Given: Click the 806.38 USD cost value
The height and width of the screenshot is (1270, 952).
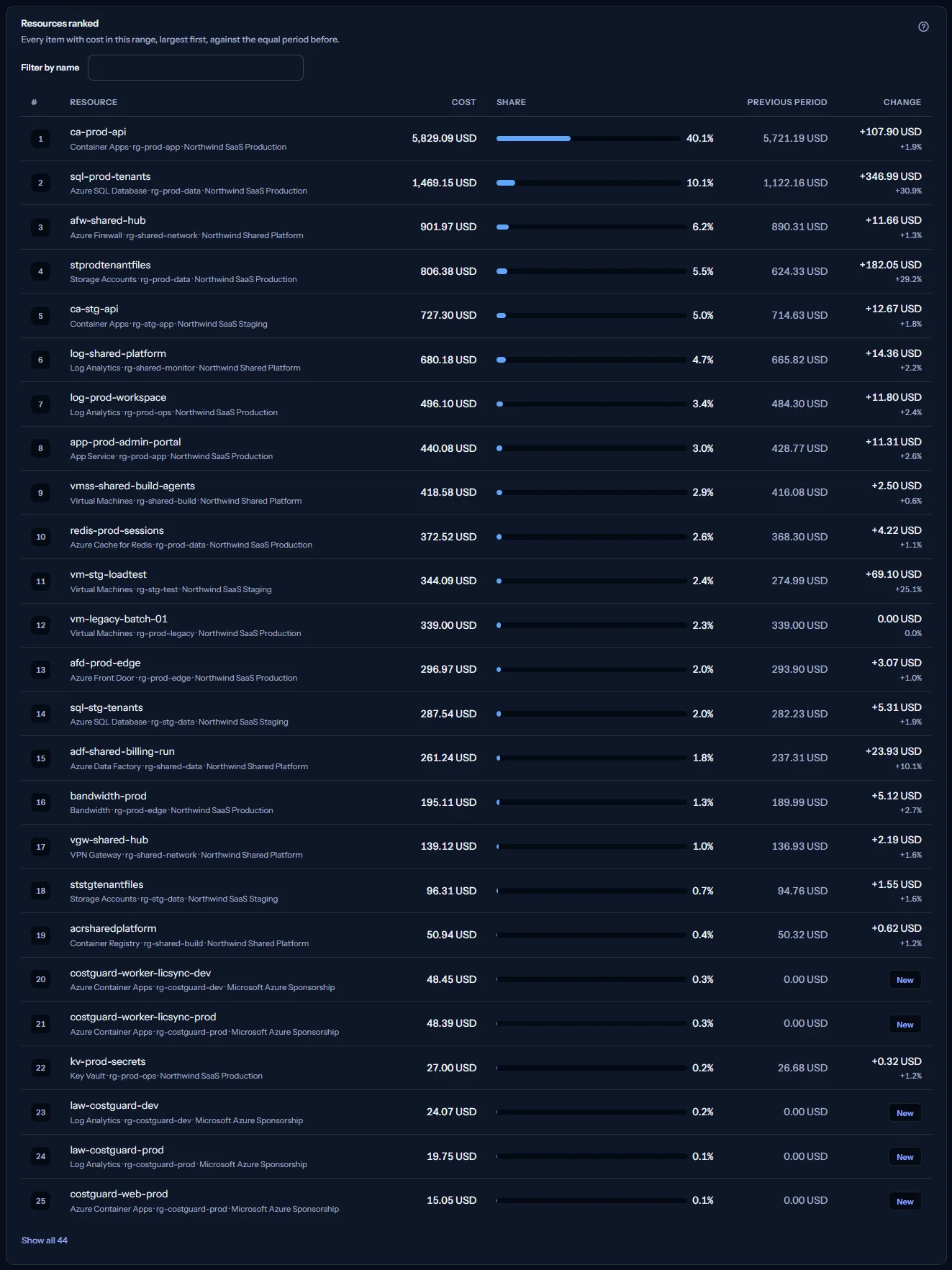Looking at the screenshot, I should (448, 271).
